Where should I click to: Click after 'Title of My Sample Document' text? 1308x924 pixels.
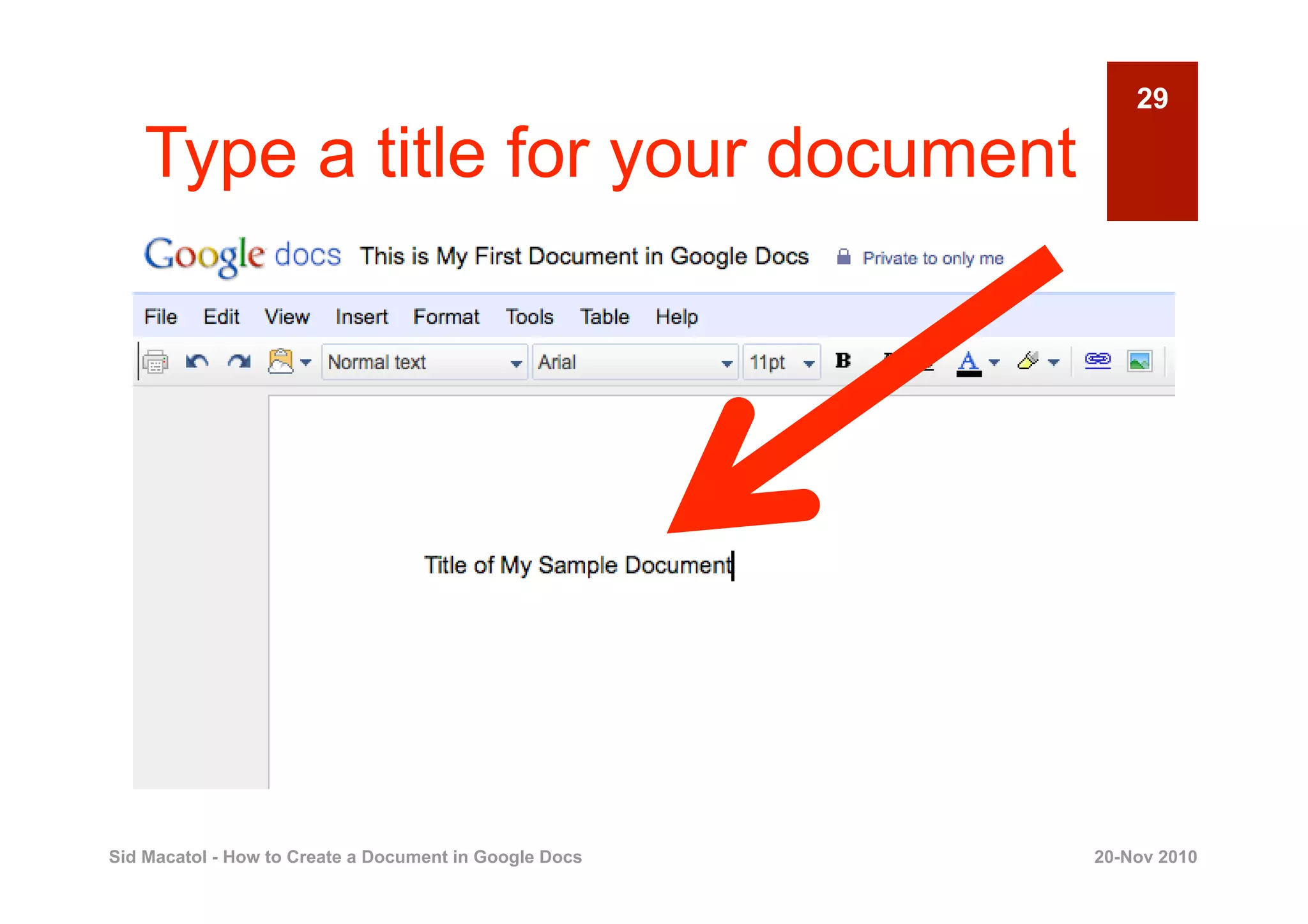tap(734, 566)
